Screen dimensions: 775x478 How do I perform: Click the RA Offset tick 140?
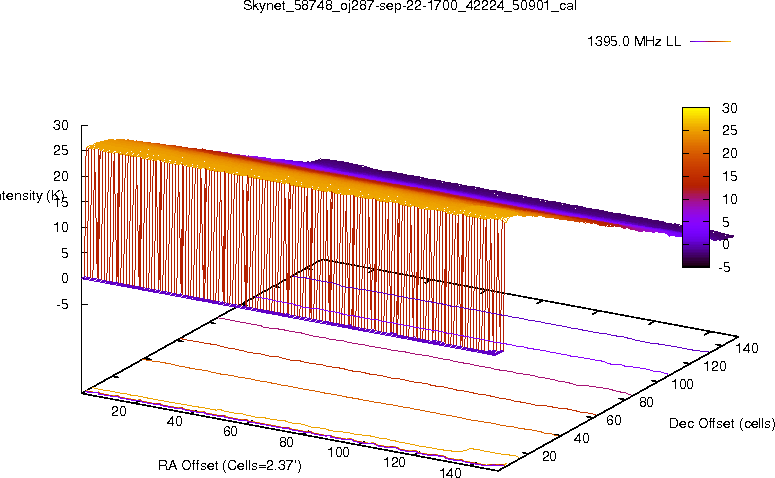click(x=450, y=472)
